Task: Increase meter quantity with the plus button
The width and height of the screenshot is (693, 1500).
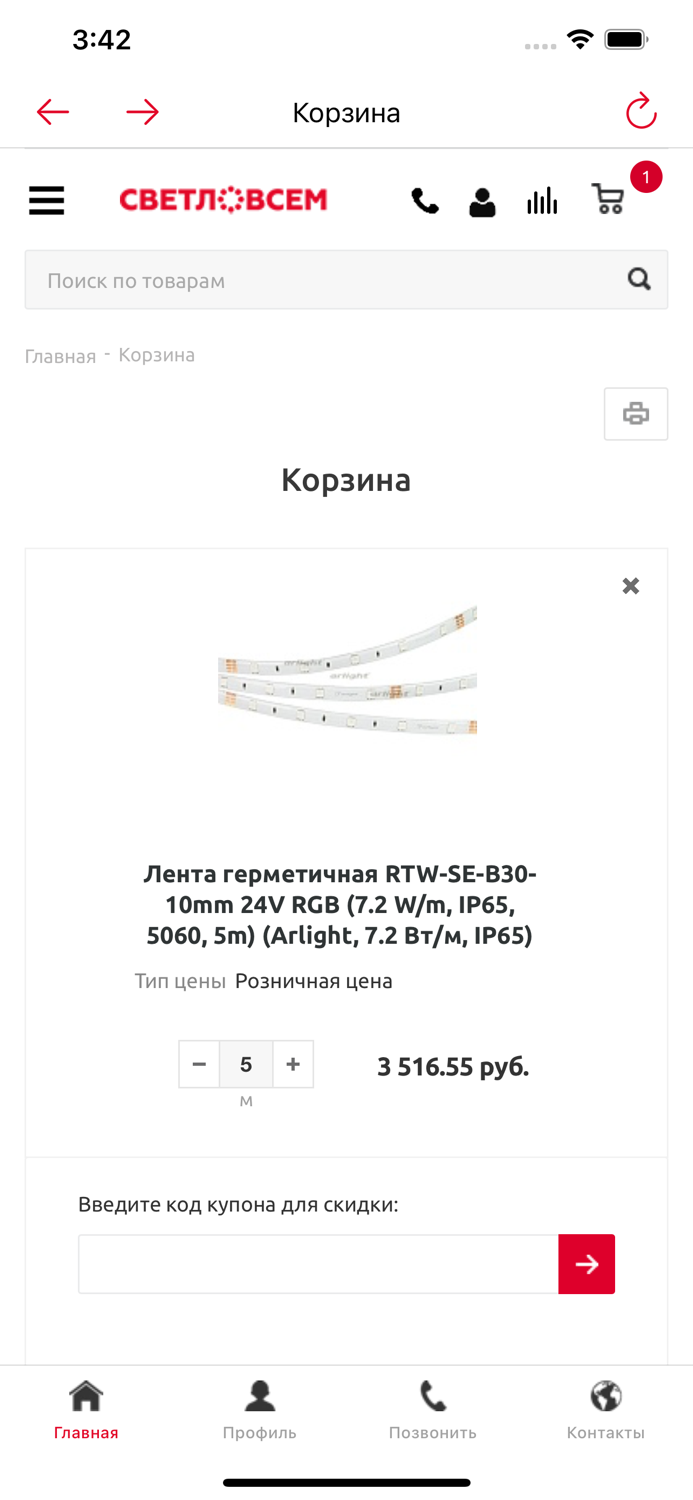Action: [293, 1064]
